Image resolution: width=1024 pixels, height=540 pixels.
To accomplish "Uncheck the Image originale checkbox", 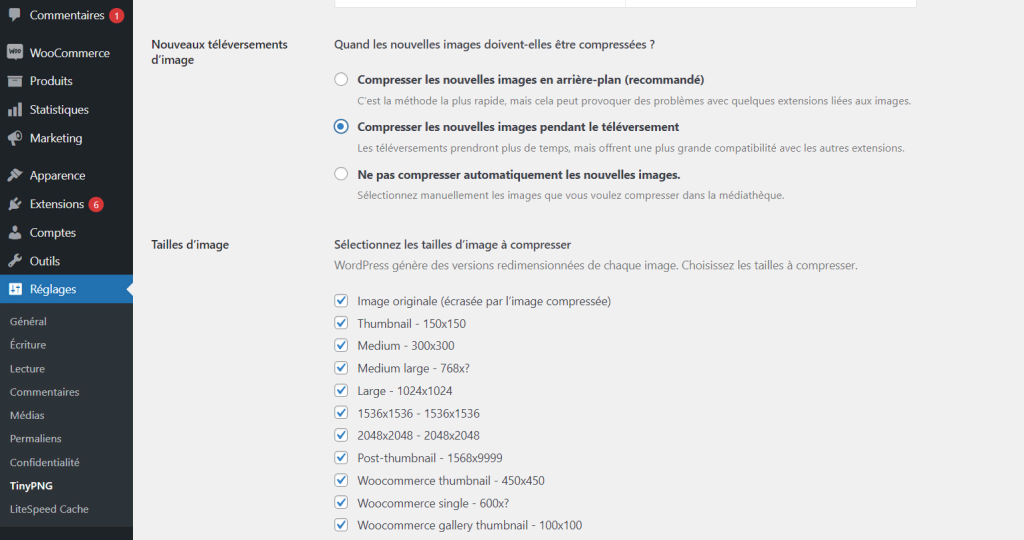I will (x=341, y=300).
